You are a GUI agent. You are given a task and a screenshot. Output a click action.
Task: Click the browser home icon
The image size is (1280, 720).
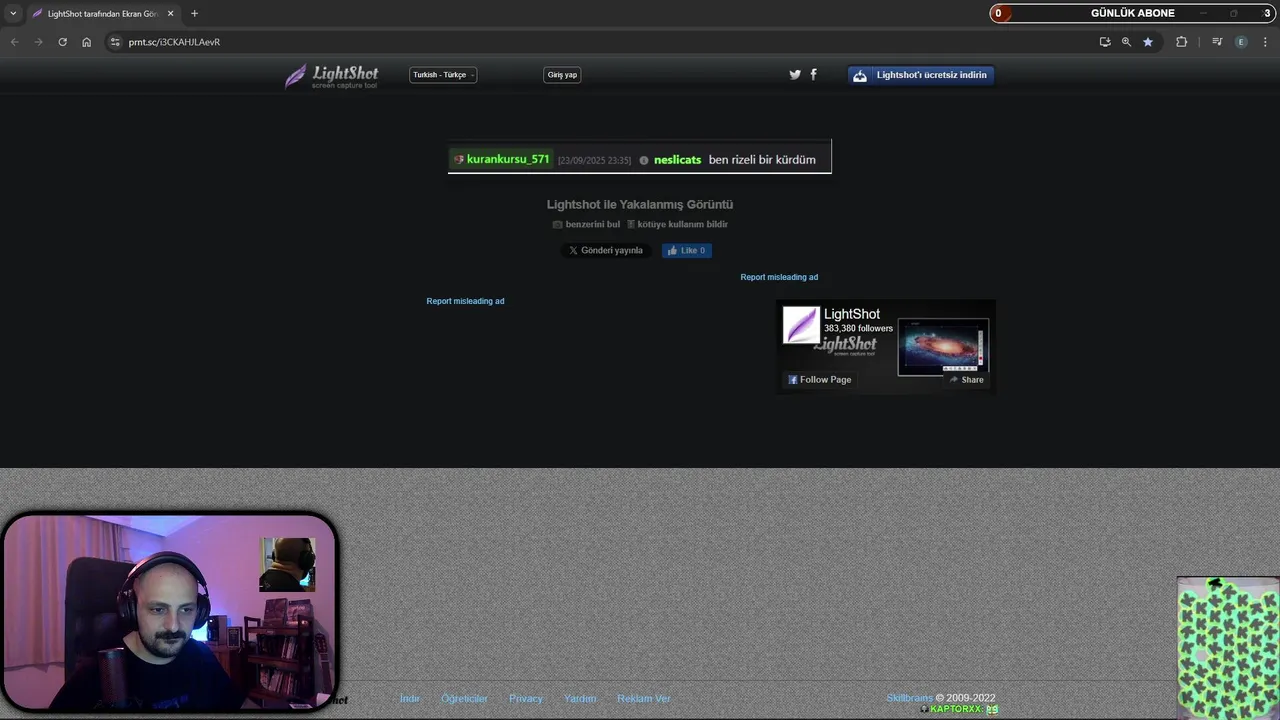[86, 42]
